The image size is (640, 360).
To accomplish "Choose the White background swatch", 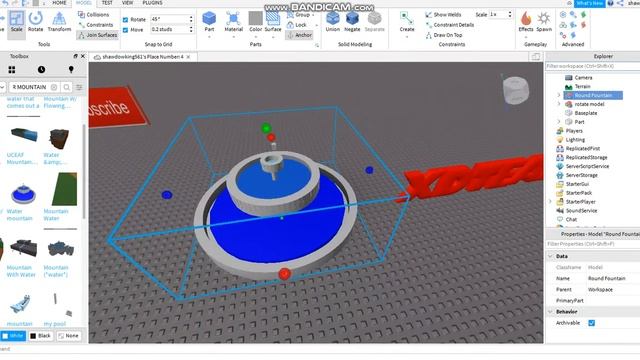I will pyautogui.click(x=13, y=336).
